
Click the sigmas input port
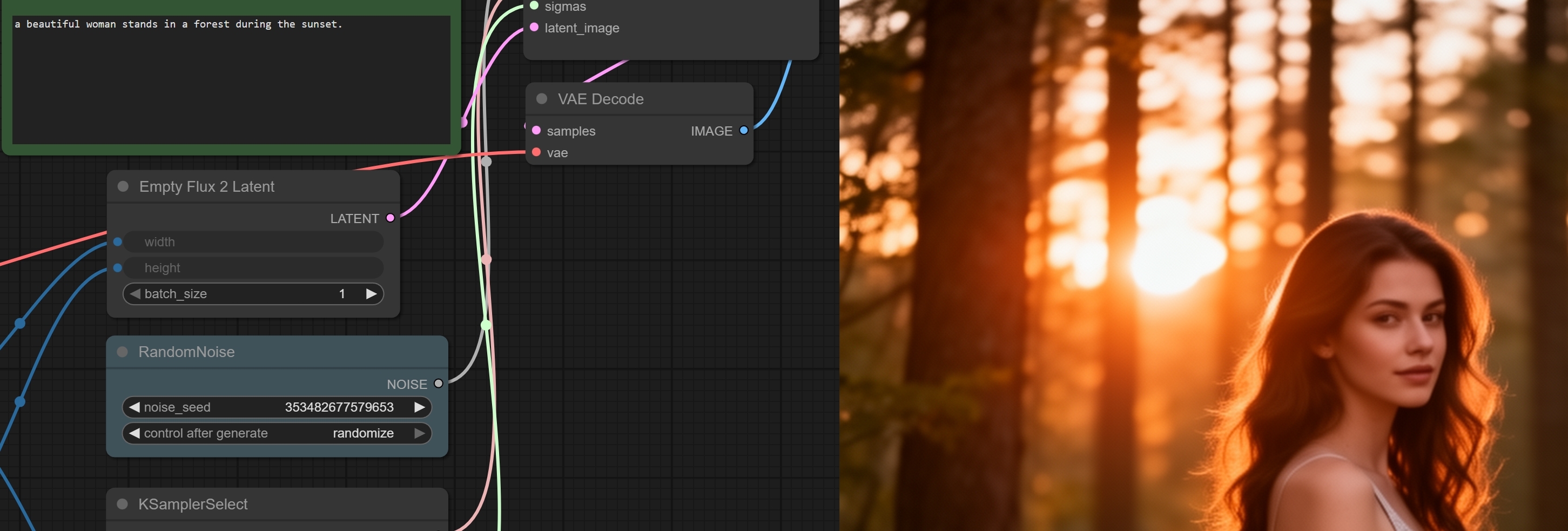(x=534, y=6)
